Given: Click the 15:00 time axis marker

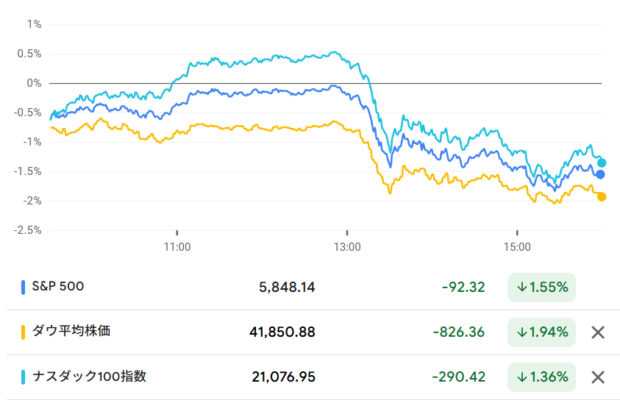Looking at the screenshot, I should (x=517, y=247).
